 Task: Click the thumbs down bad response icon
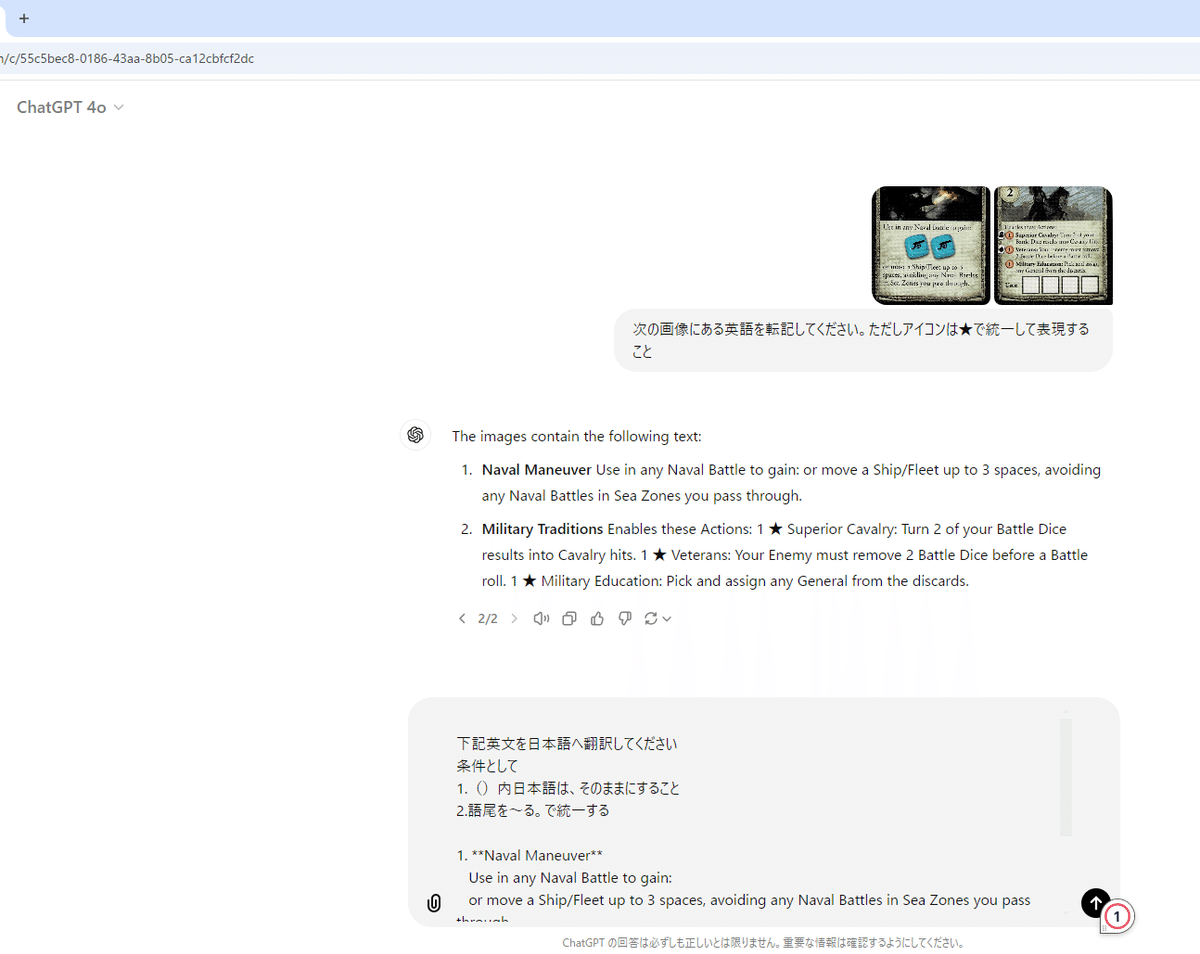[x=625, y=619]
